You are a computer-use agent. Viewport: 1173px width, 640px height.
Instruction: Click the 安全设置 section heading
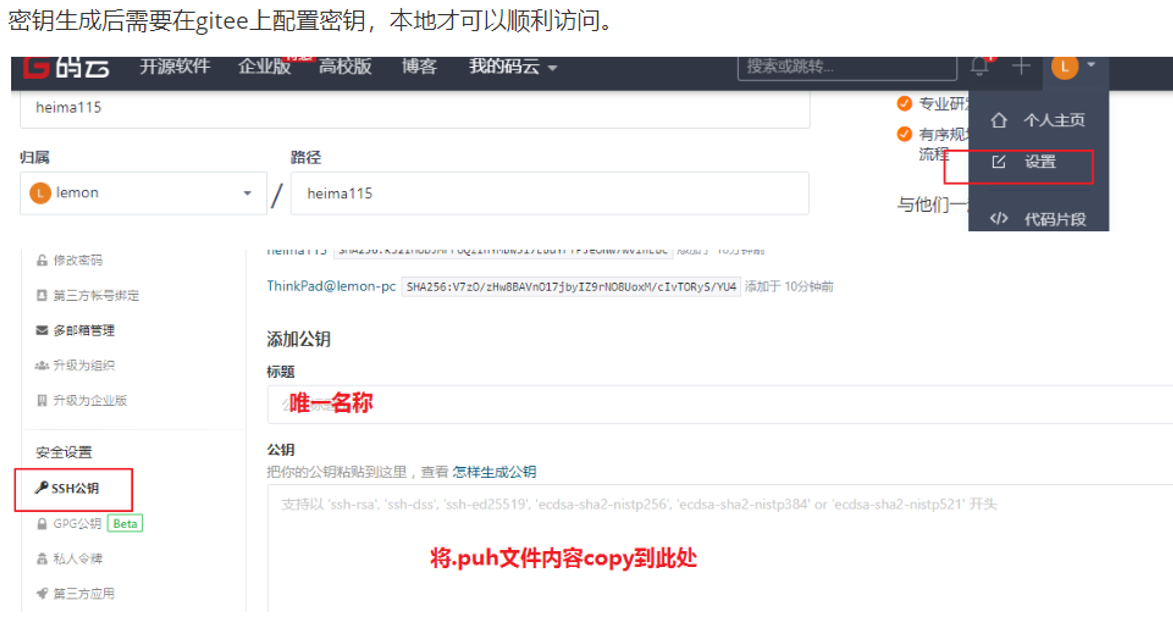click(64, 452)
